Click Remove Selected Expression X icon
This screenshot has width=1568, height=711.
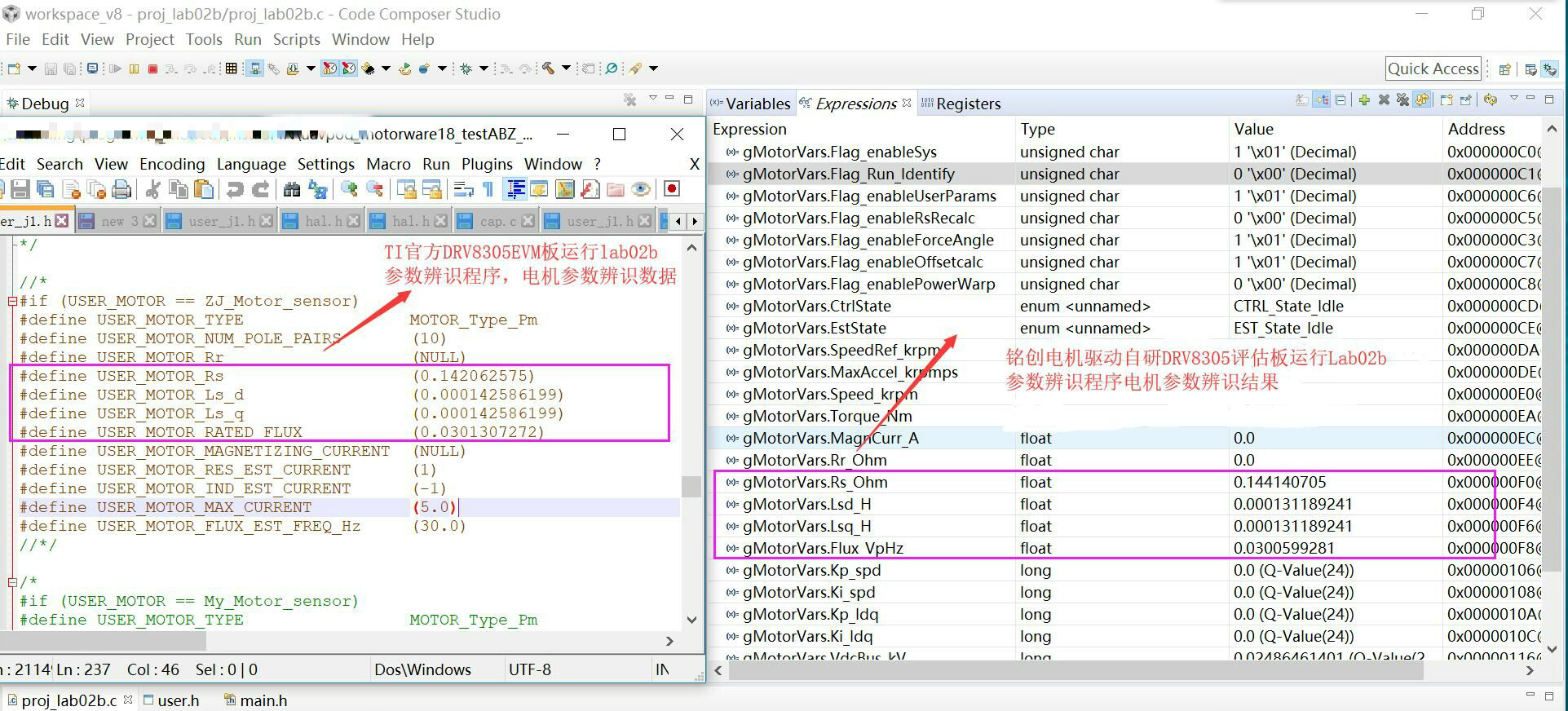[x=1384, y=100]
